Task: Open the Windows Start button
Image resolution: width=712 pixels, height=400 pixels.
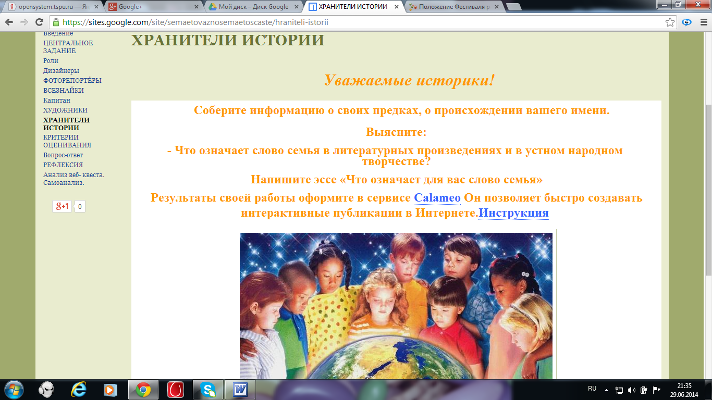Action: (14, 390)
